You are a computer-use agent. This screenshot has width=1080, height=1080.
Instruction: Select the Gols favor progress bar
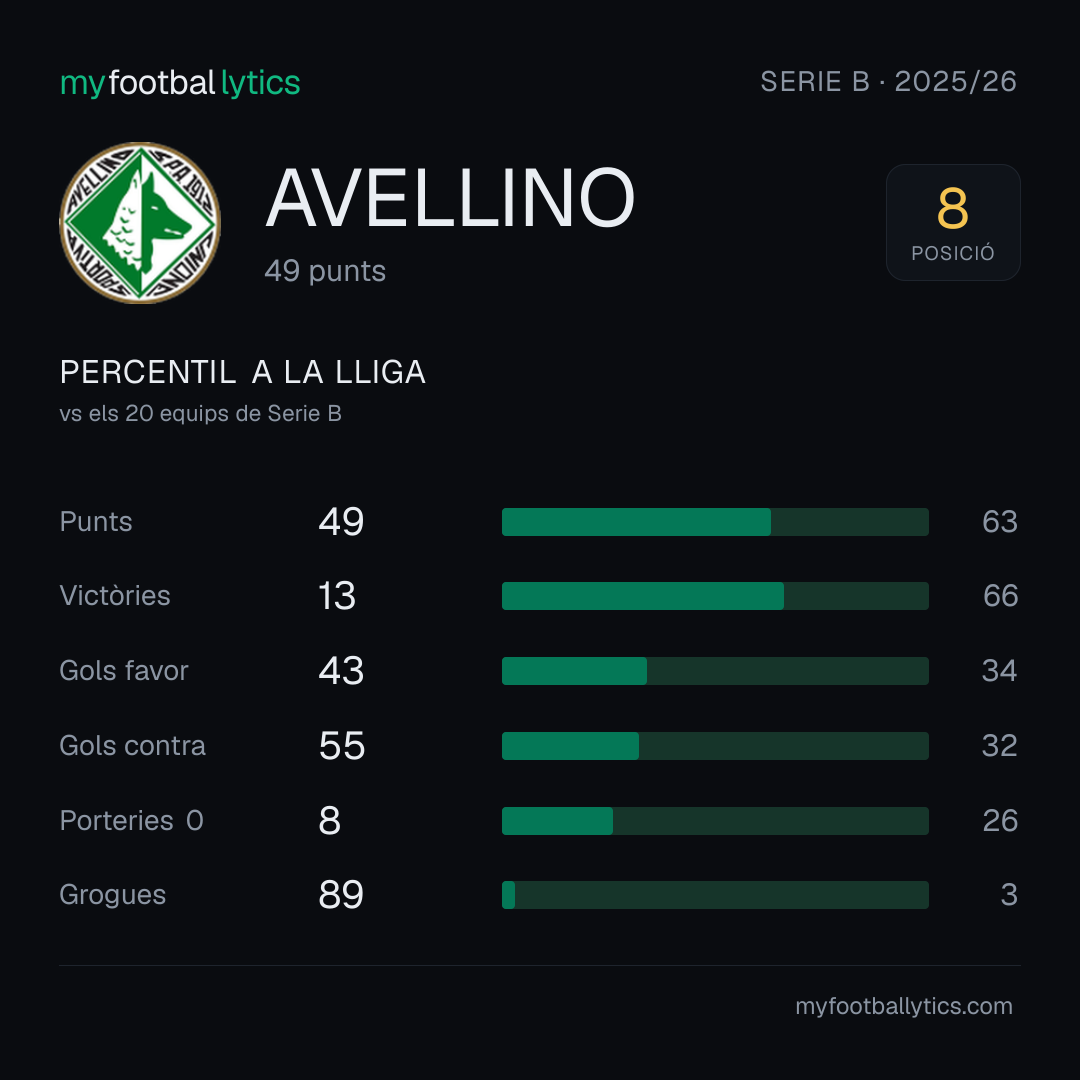tap(715, 671)
